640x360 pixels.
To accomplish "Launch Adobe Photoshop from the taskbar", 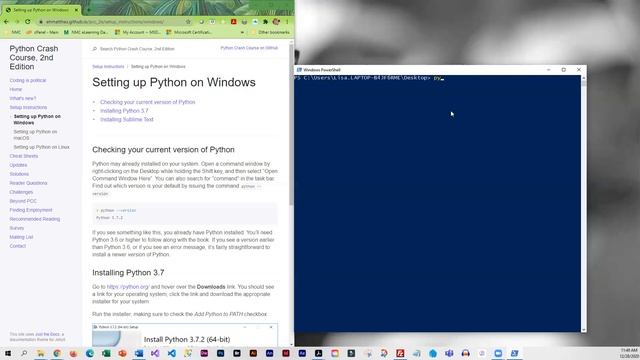I will click(220, 353).
